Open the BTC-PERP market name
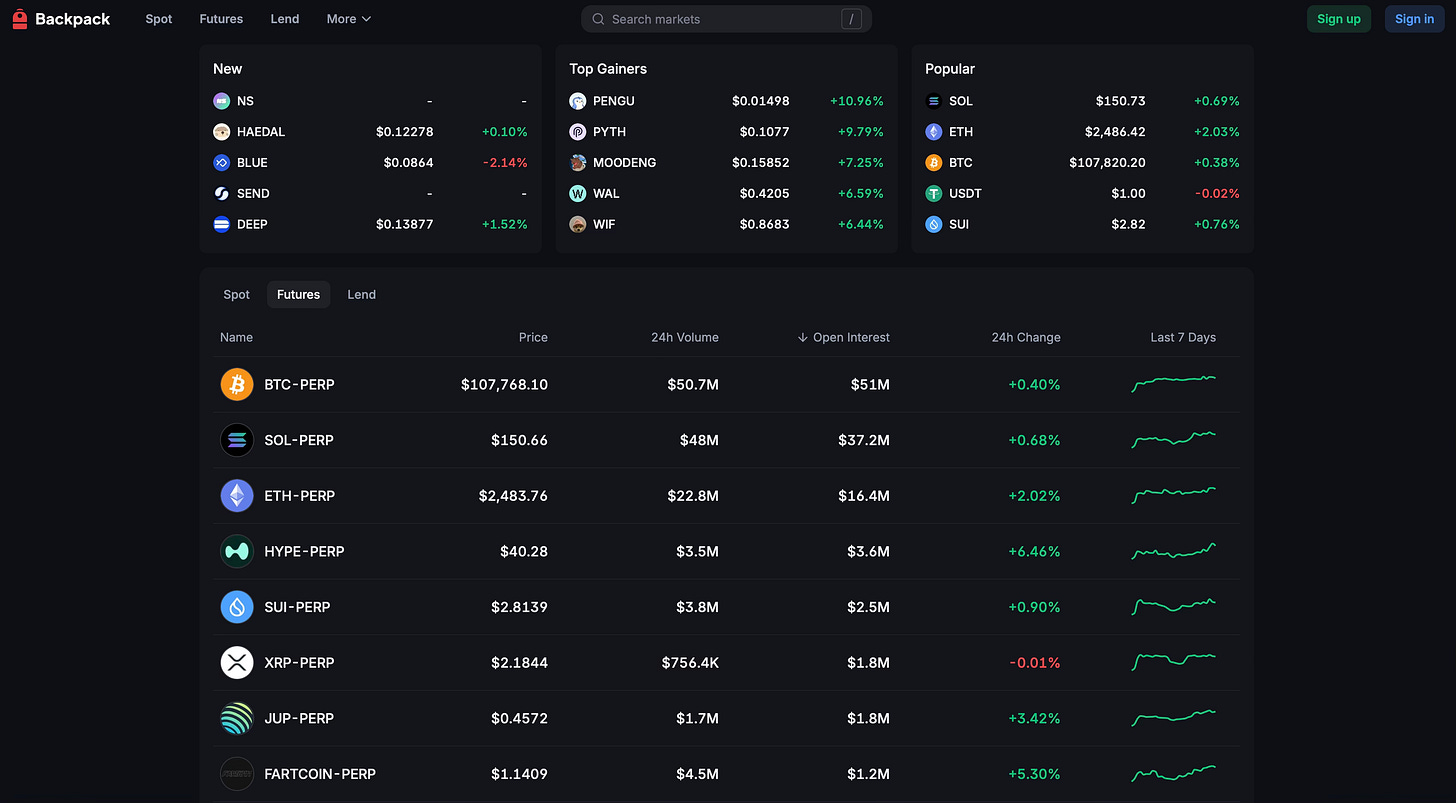This screenshot has width=1456, height=803. pos(300,385)
